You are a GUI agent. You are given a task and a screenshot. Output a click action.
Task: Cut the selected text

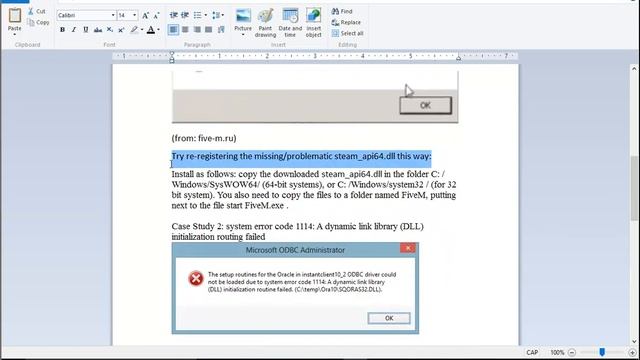[x=37, y=11]
